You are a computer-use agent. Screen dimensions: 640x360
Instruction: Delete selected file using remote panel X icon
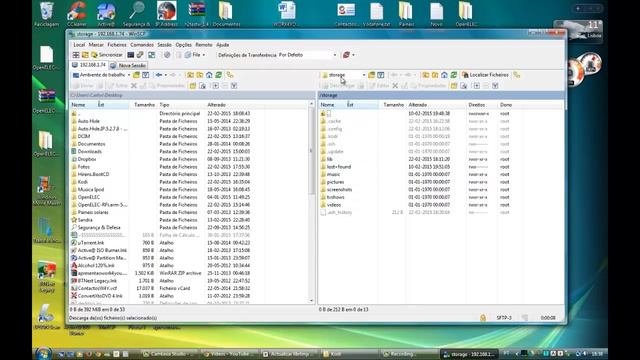point(395,86)
